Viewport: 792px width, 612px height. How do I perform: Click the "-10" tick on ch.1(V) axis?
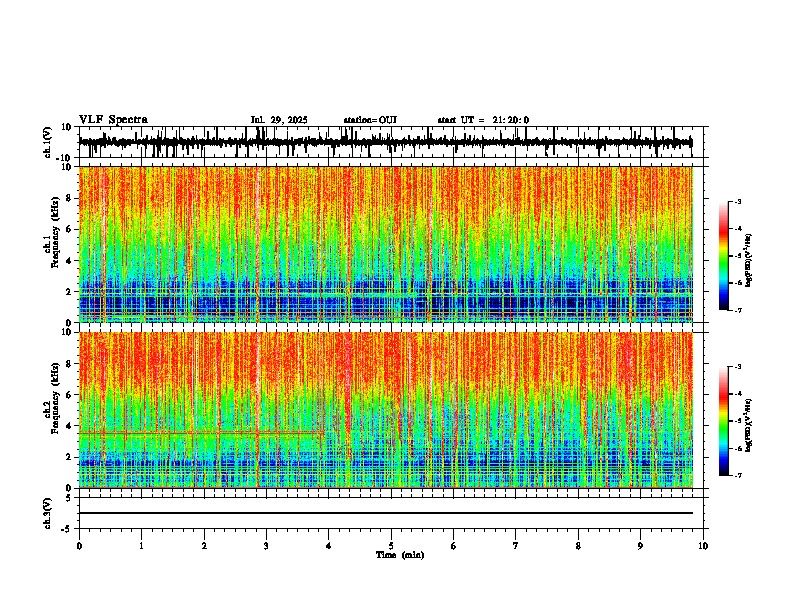pyautogui.click(x=65, y=158)
